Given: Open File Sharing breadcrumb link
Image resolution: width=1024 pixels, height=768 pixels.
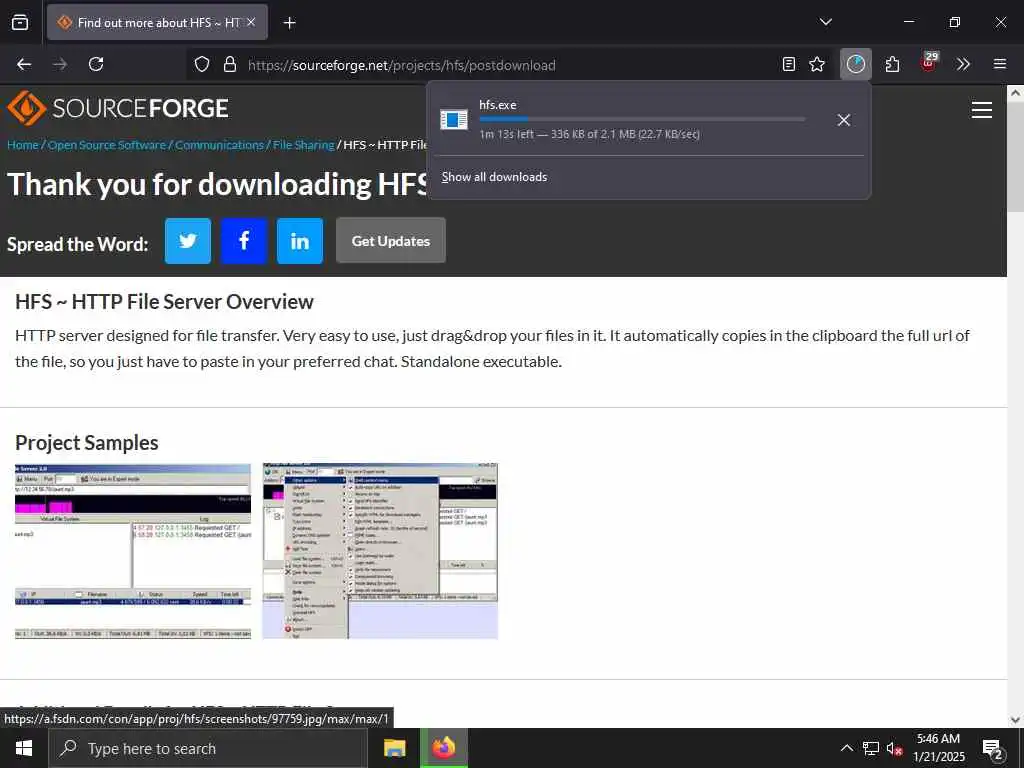Looking at the screenshot, I should (304, 145).
